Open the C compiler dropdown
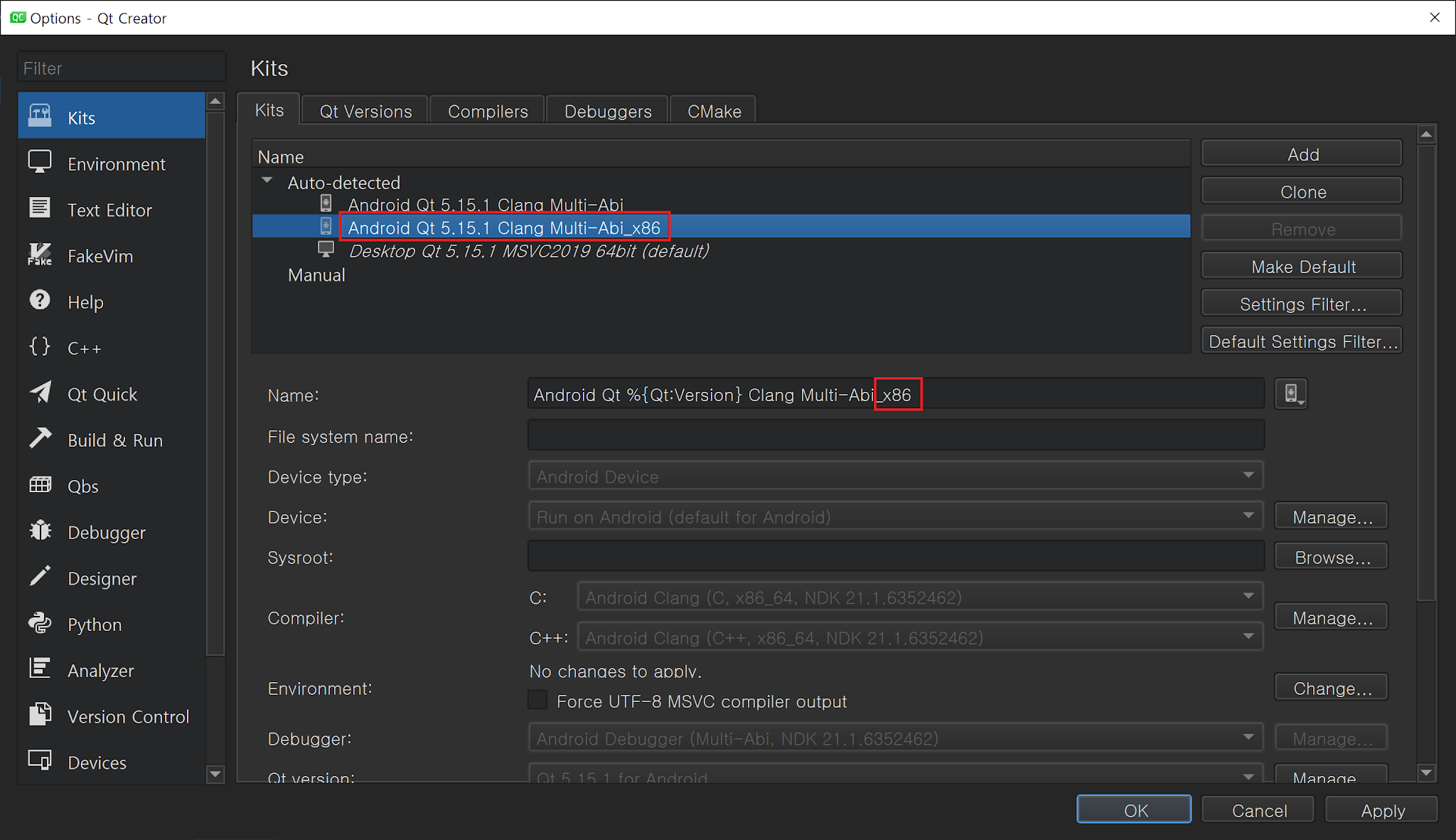The image size is (1456, 840). point(920,597)
